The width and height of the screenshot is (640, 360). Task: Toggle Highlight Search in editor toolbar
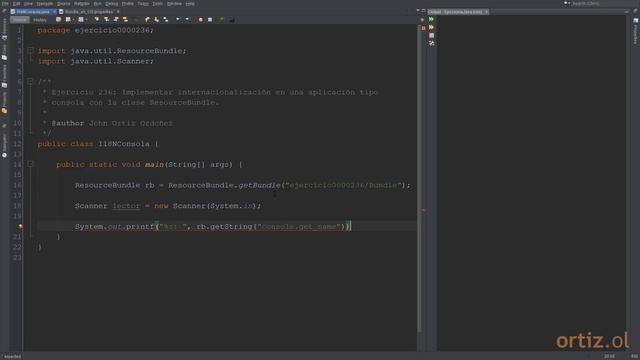(x=125, y=20)
